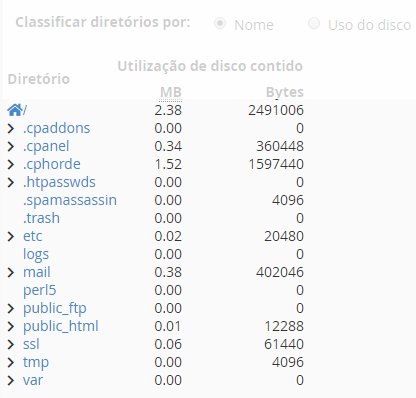Click the Bytes column header

point(285,92)
